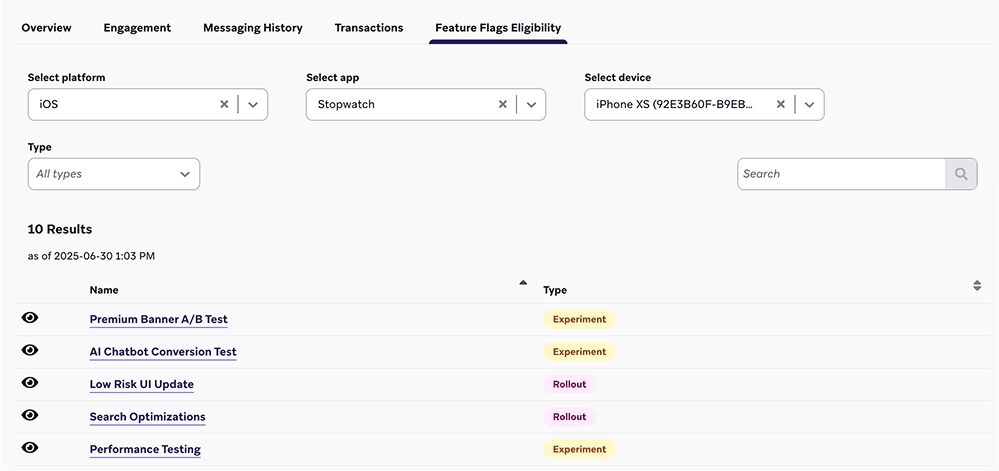Image resolution: width=999 pixels, height=471 pixels.
Task: Clear the iPhone XS device selection
Action: pos(780,104)
